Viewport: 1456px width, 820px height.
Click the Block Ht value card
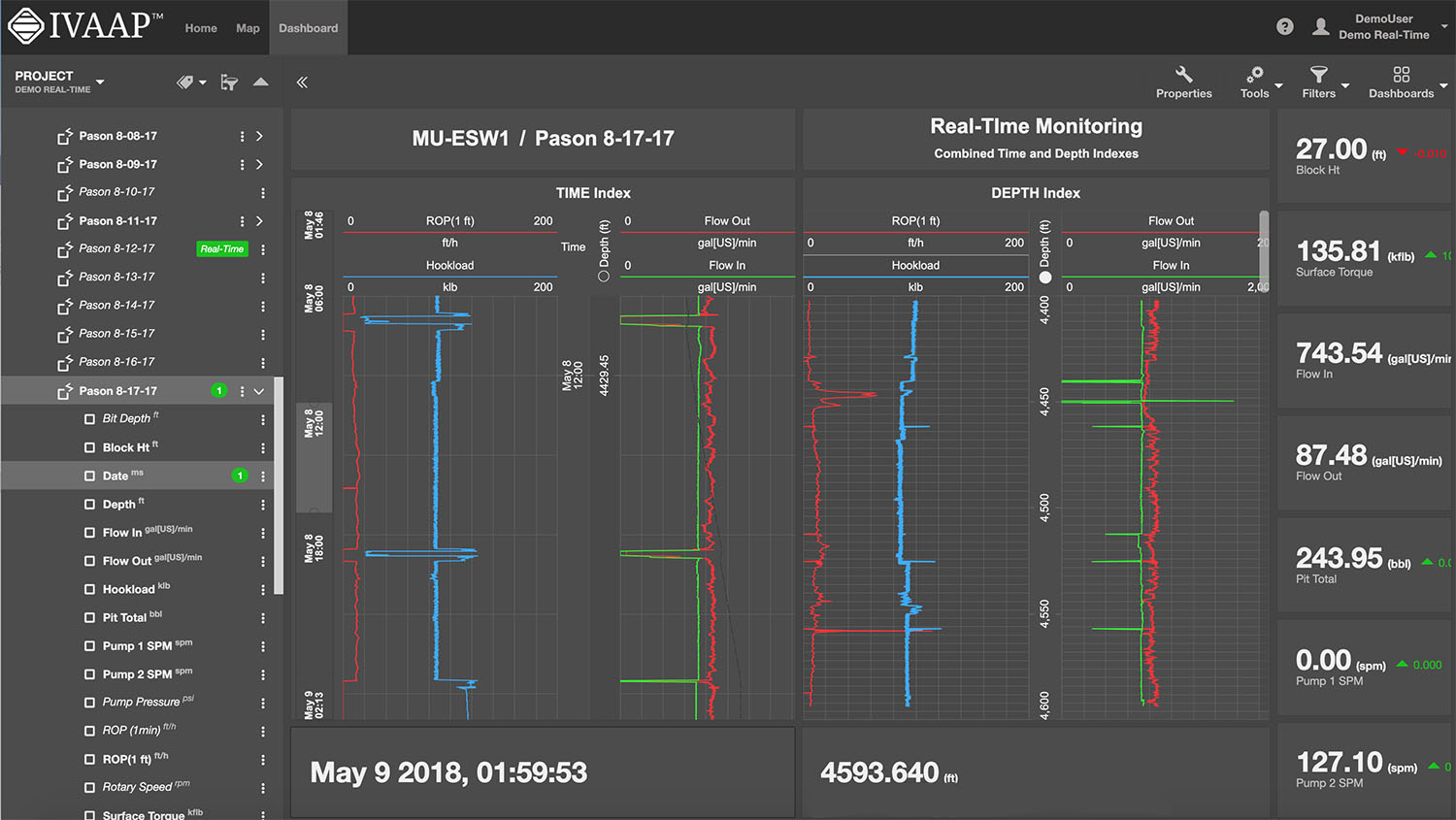coord(1366,156)
